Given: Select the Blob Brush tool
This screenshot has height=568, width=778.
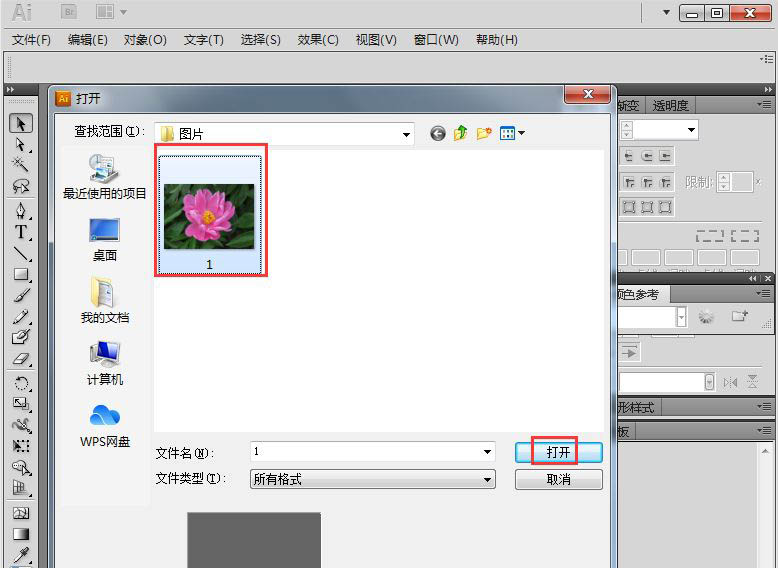Looking at the screenshot, I should pyautogui.click(x=21, y=337).
